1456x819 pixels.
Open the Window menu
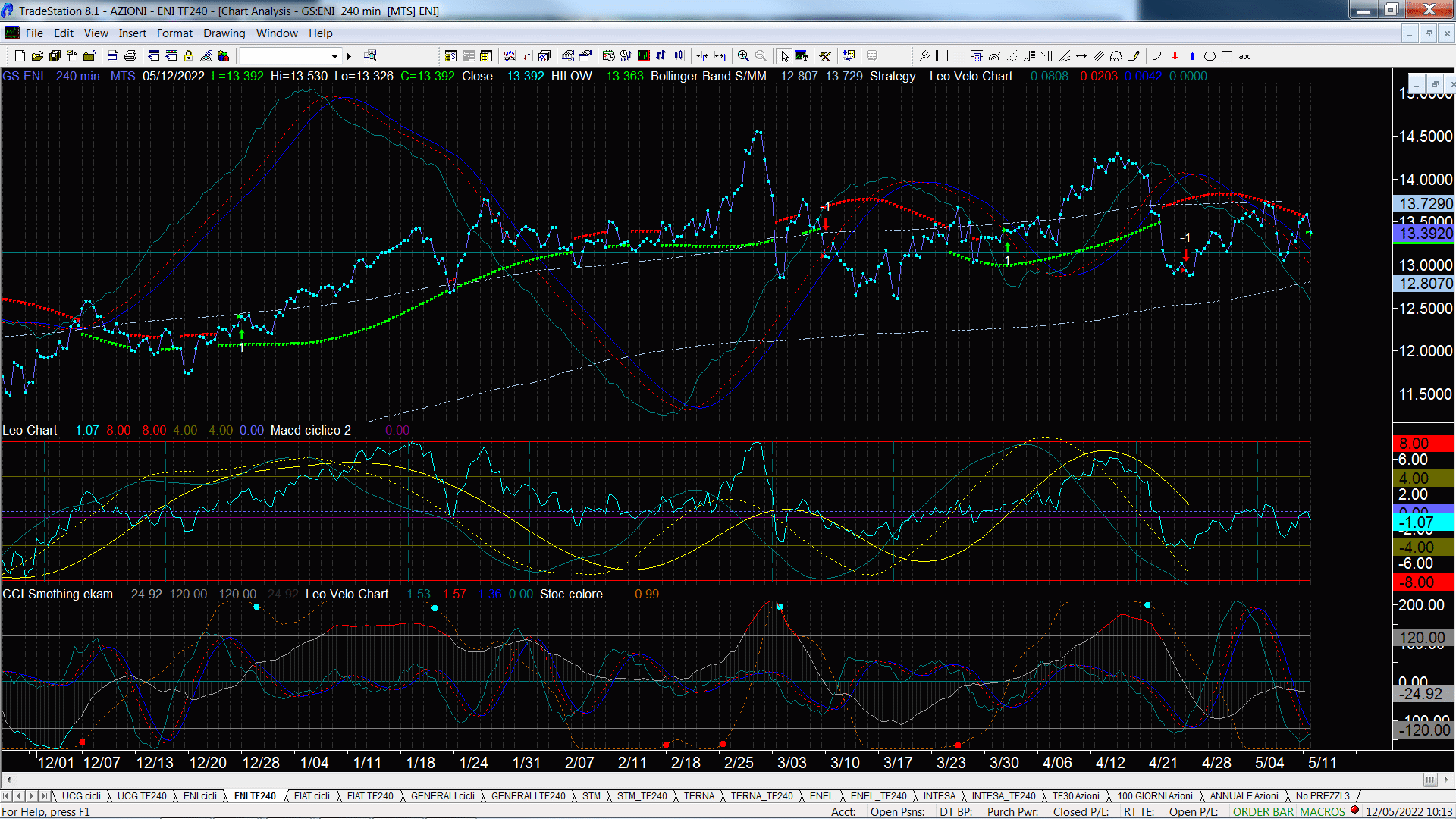[x=277, y=33]
